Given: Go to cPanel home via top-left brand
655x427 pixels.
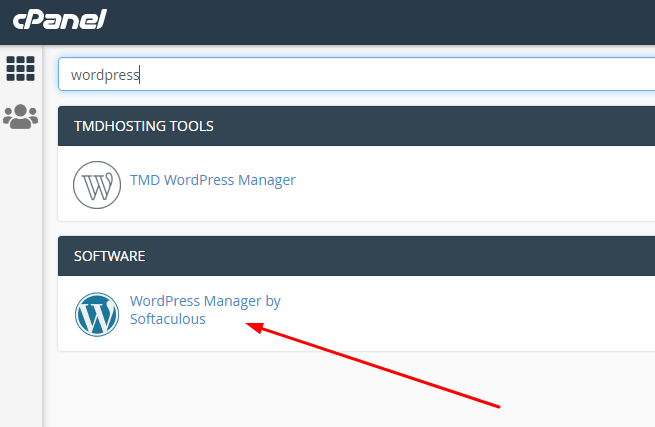Looking at the screenshot, I should (x=59, y=19).
